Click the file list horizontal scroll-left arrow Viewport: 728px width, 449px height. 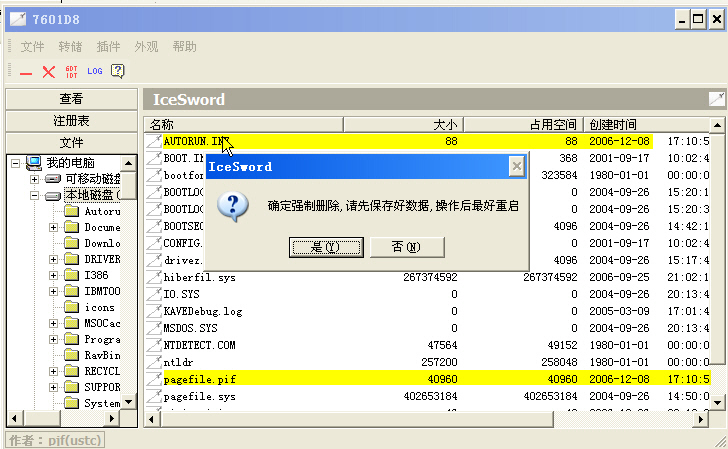click(152, 419)
